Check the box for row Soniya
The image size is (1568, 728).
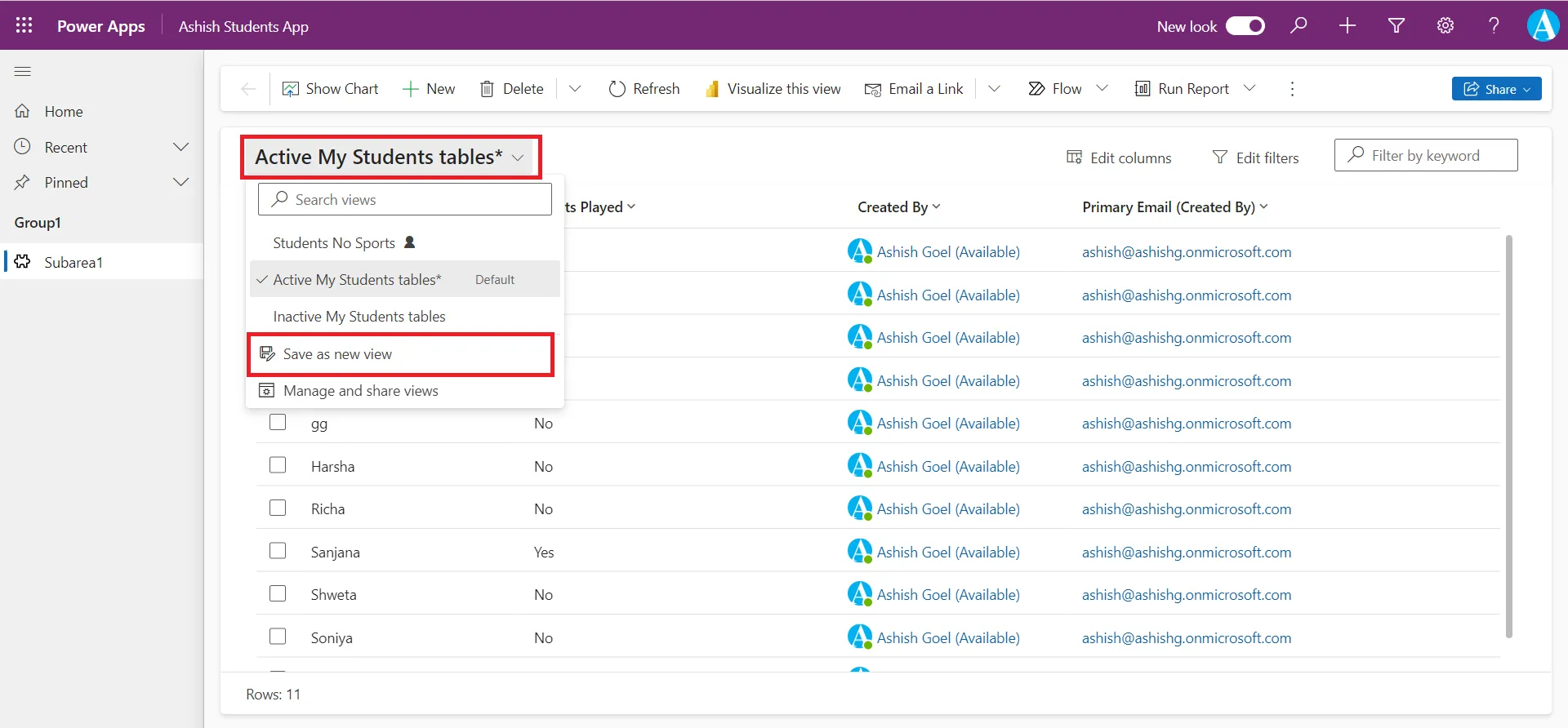(x=278, y=637)
